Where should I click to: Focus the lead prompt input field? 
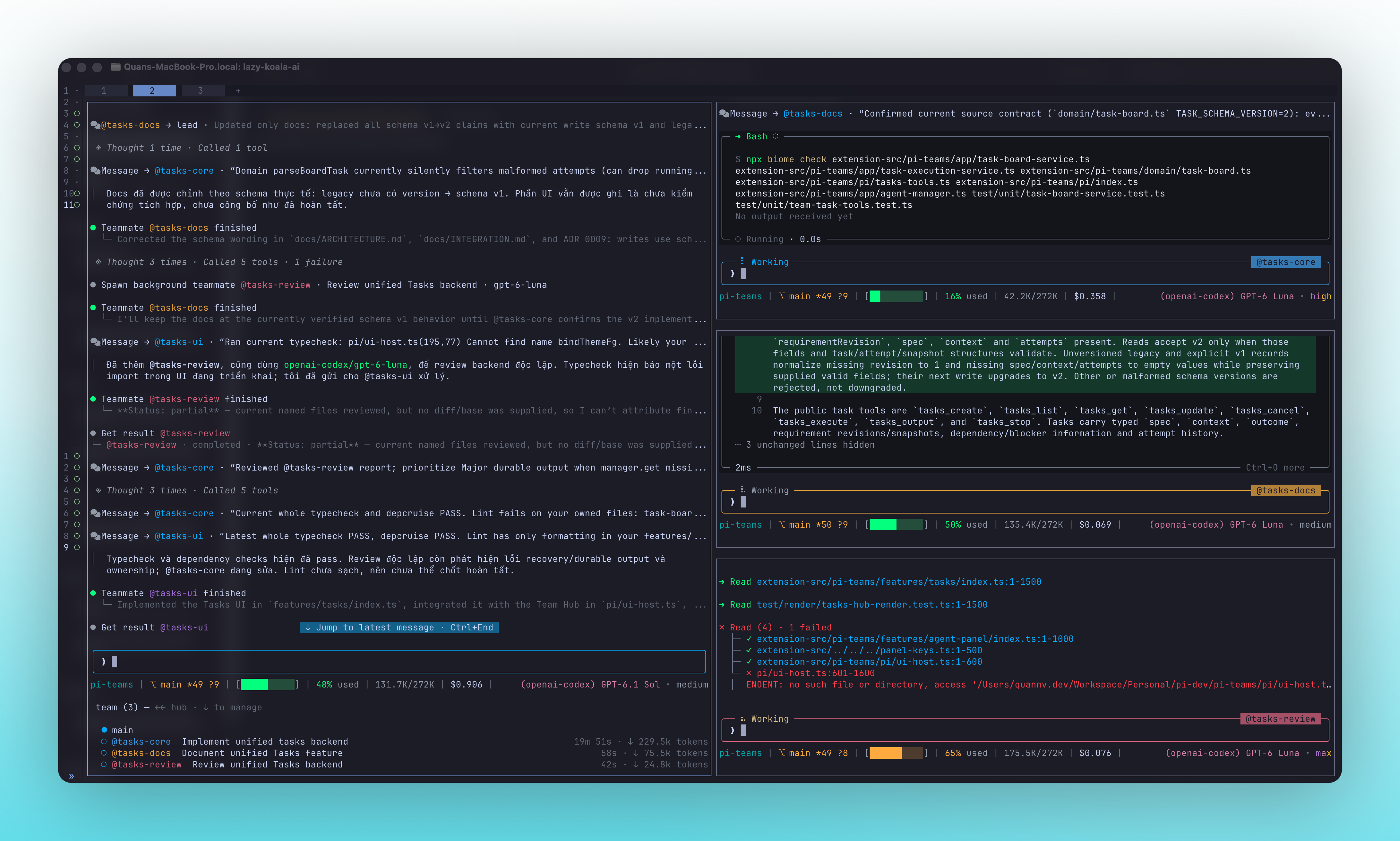coord(399,661)
